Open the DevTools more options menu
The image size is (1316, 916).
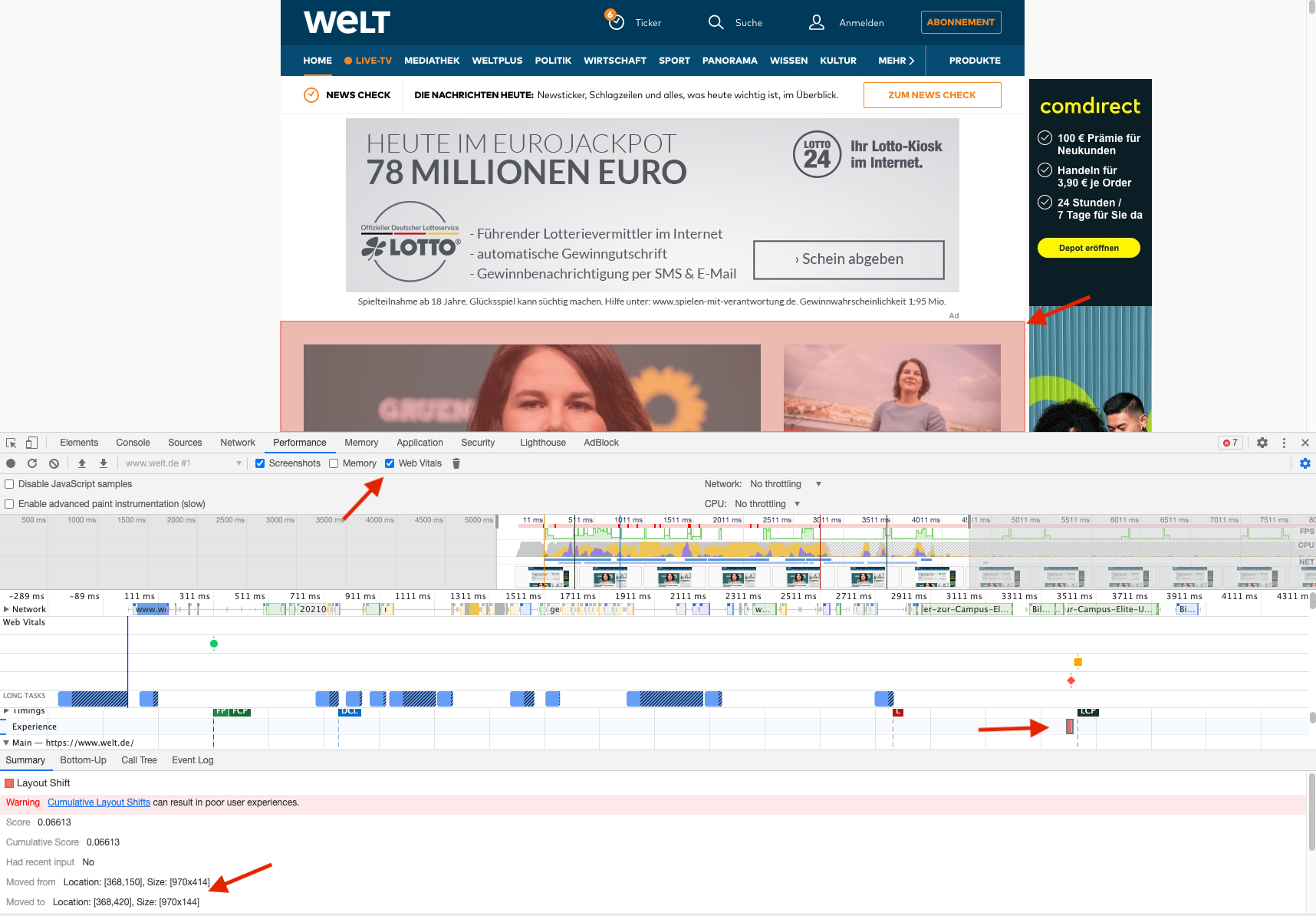click(1284, 443)
